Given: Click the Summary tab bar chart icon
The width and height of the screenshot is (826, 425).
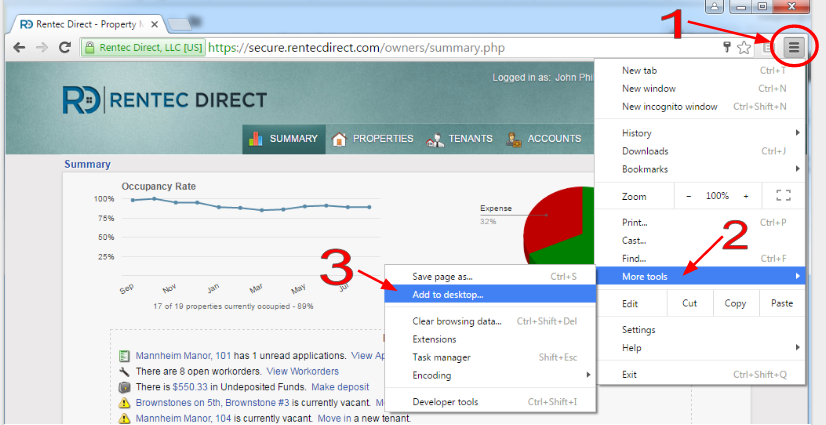Looking at the screenshot, I should [x=256, y=139].
